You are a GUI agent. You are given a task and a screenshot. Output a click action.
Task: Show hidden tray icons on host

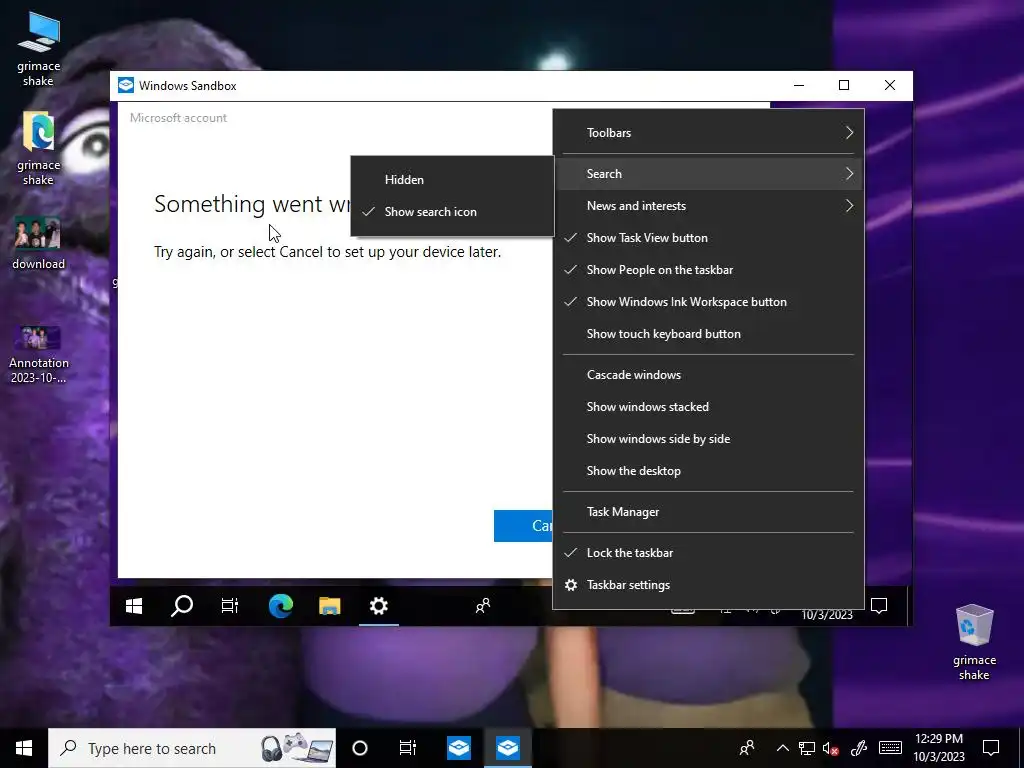coord(782,748)
